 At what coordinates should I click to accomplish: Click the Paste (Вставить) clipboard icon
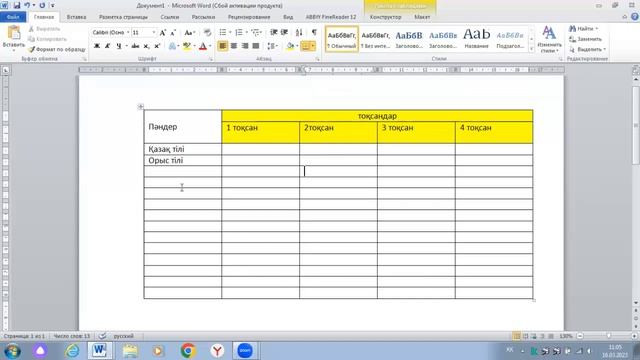point(13,33)
